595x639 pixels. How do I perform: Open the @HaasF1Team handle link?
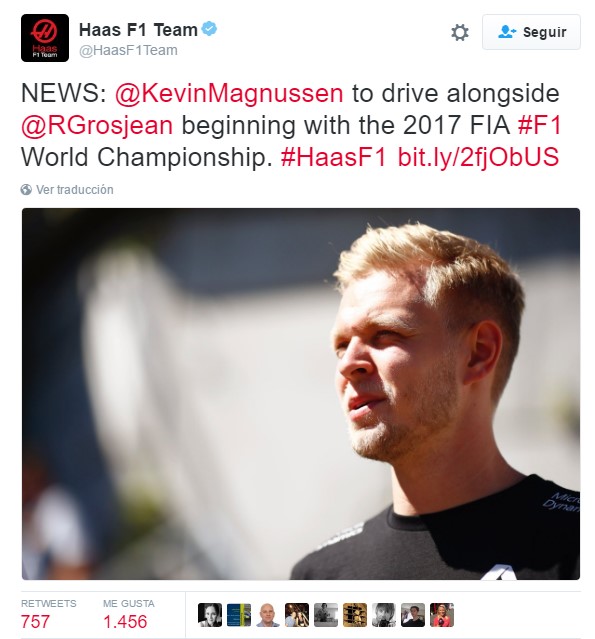(128, 51)
